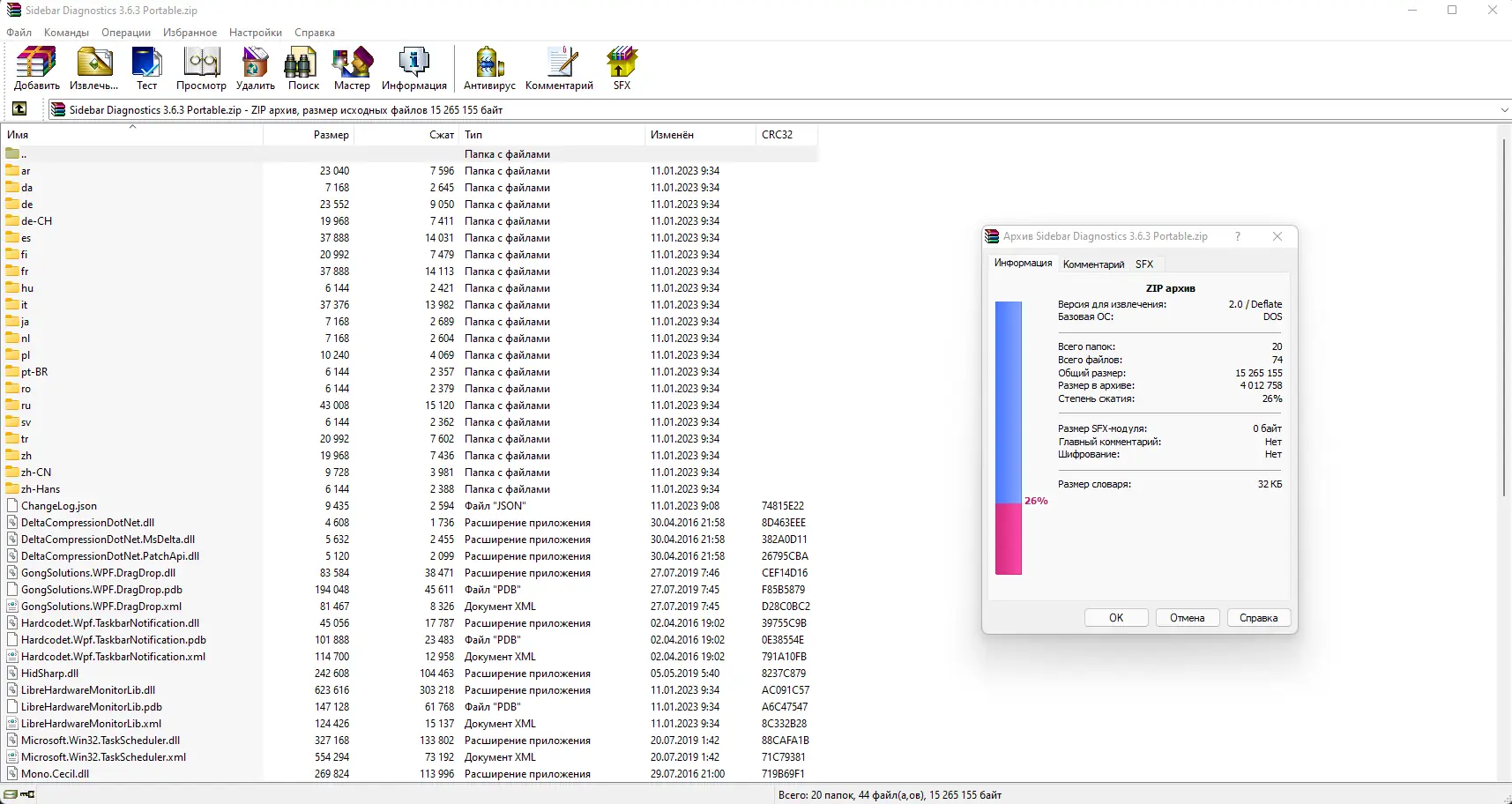The height and width of the screenshot is (804, 1512).
Task: Select Microsoft.Win32.TaskScheduler.dll file row
Action: tap(409, 741)
